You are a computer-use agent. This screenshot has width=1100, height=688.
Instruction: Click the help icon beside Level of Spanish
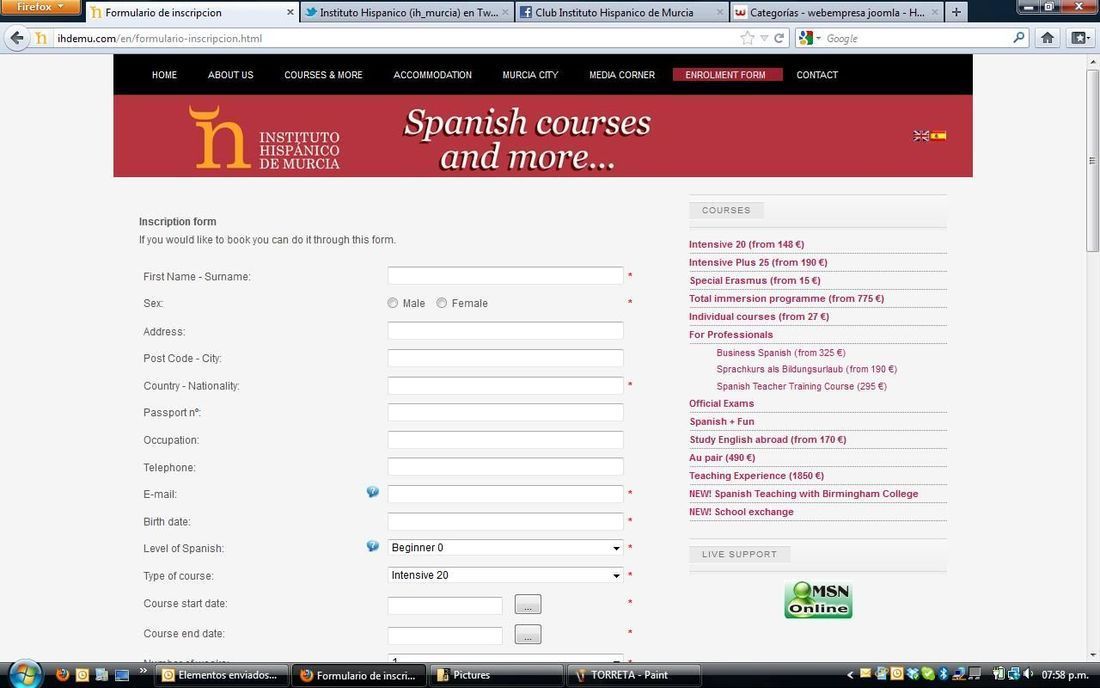[373, 546]
